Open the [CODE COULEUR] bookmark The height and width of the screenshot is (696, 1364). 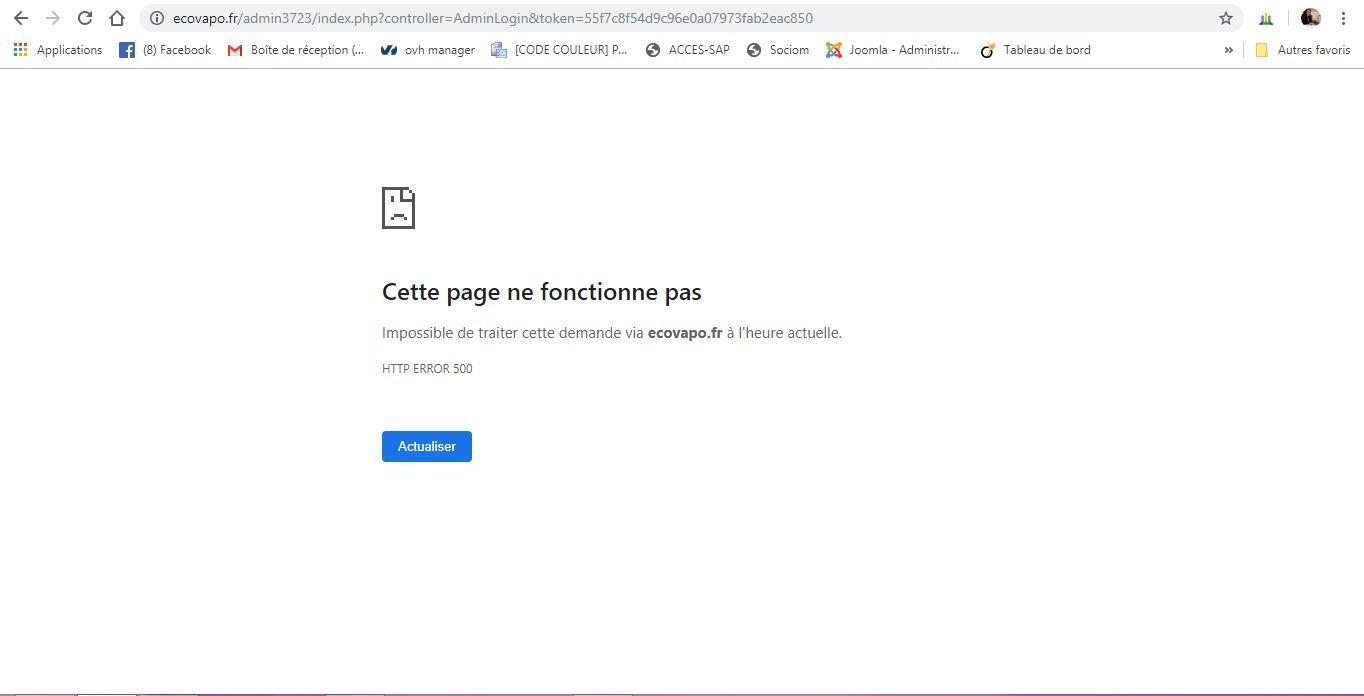click(560, 50)
